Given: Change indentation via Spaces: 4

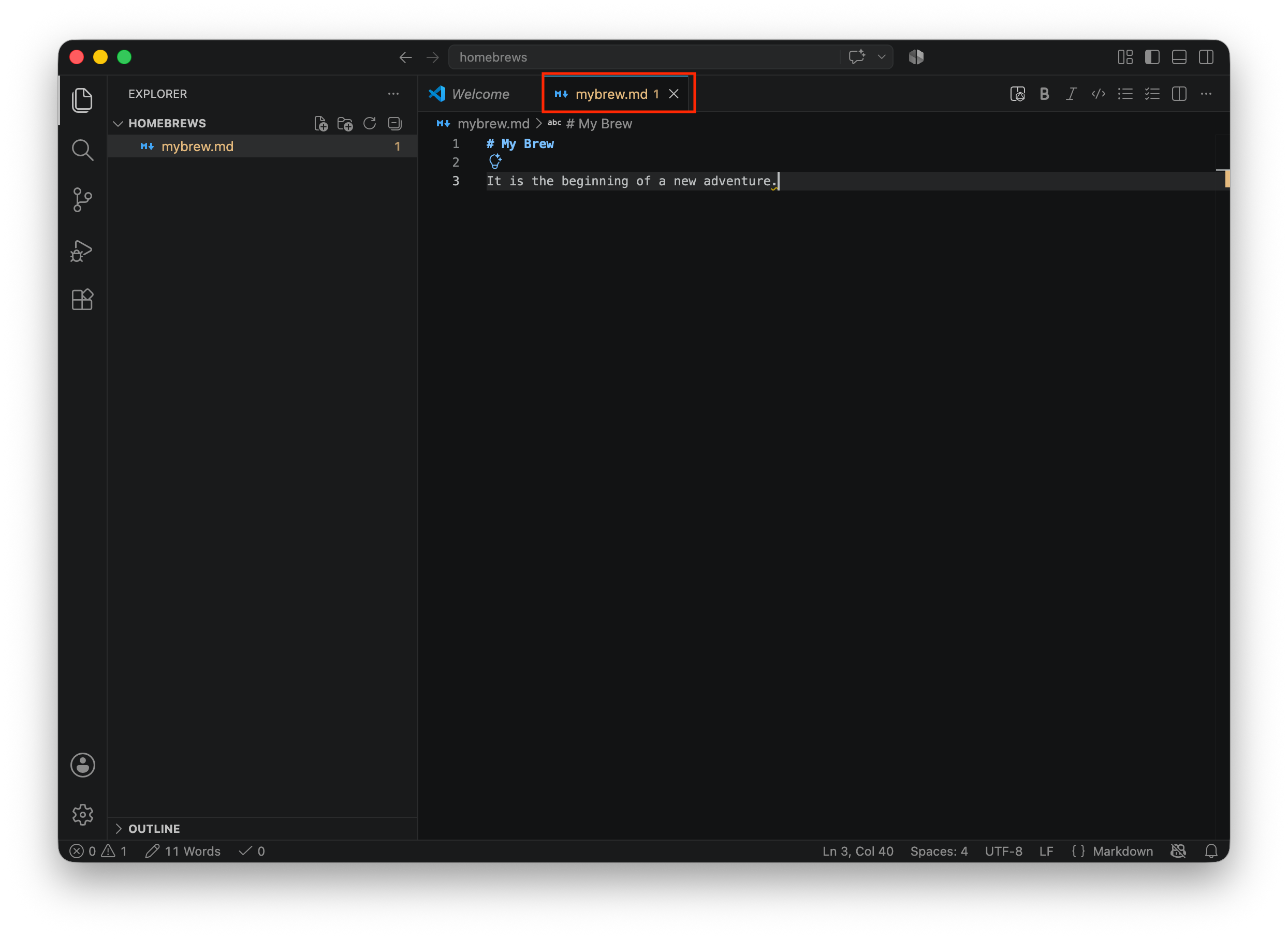Looking at the screenshot, I should (x=939, y=852).
